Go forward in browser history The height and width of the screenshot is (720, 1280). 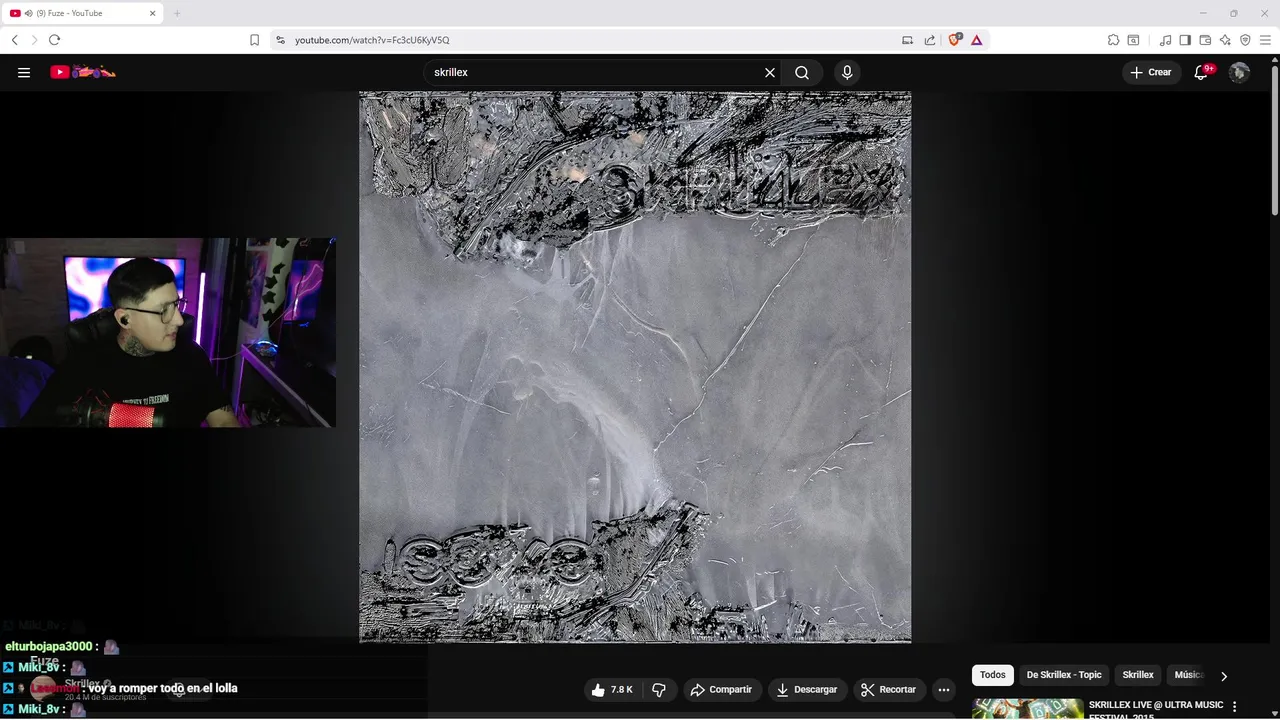pyautogui.click(x=34, y=40)
